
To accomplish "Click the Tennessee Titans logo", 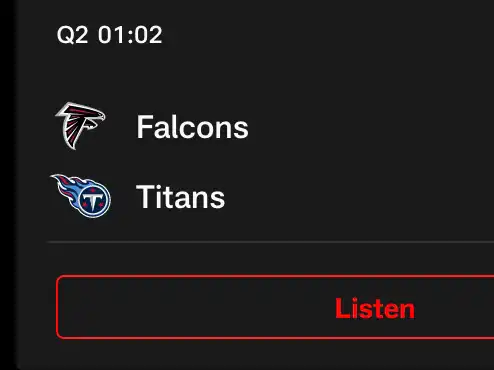I will (x=81, y=196).
